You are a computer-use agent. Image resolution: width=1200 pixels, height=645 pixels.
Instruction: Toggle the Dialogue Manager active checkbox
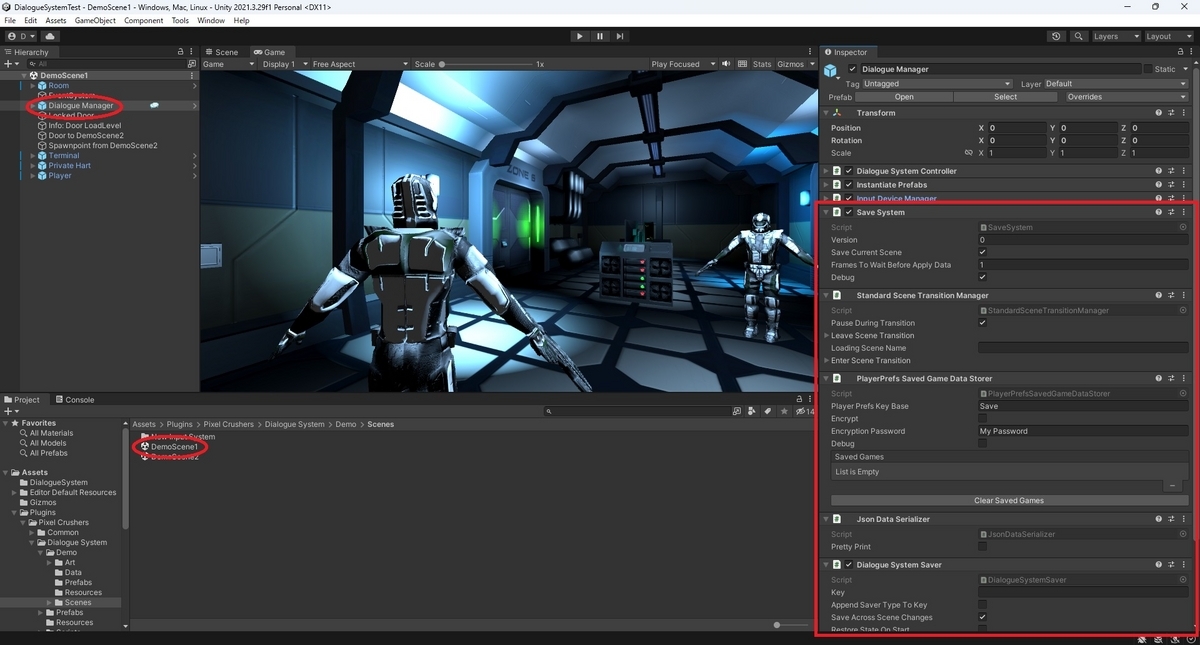click(852, 69)
